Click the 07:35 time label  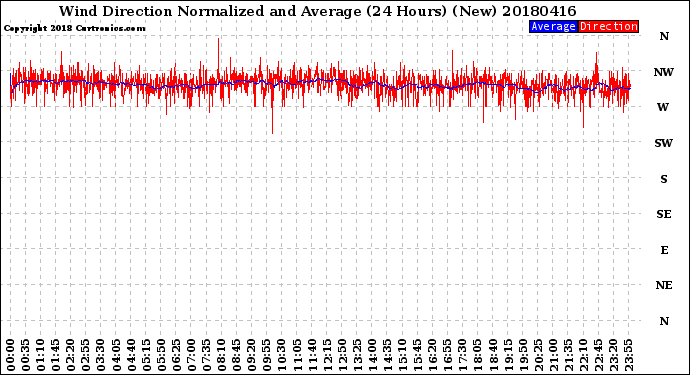coord(206,355)
